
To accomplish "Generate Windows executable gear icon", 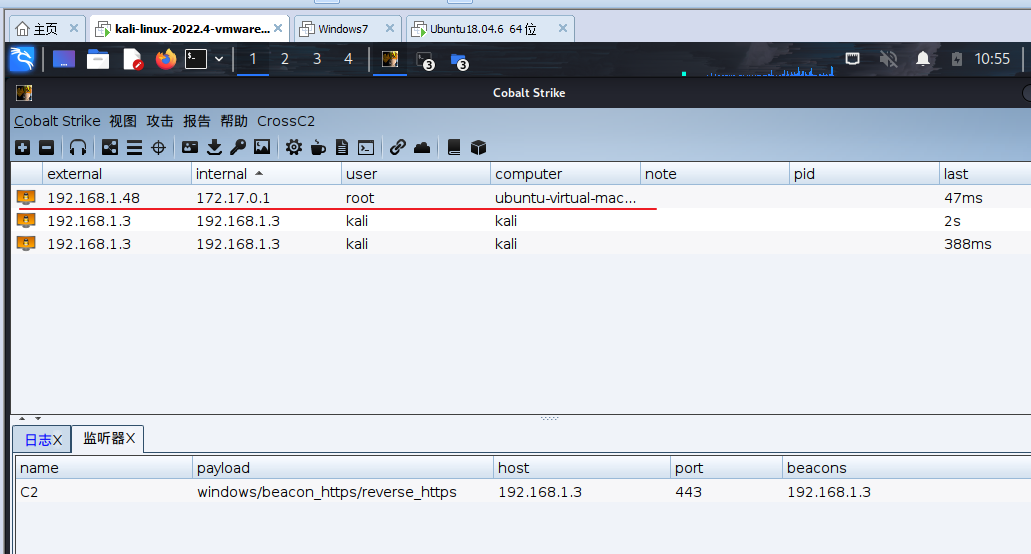I will coord(293,148).
